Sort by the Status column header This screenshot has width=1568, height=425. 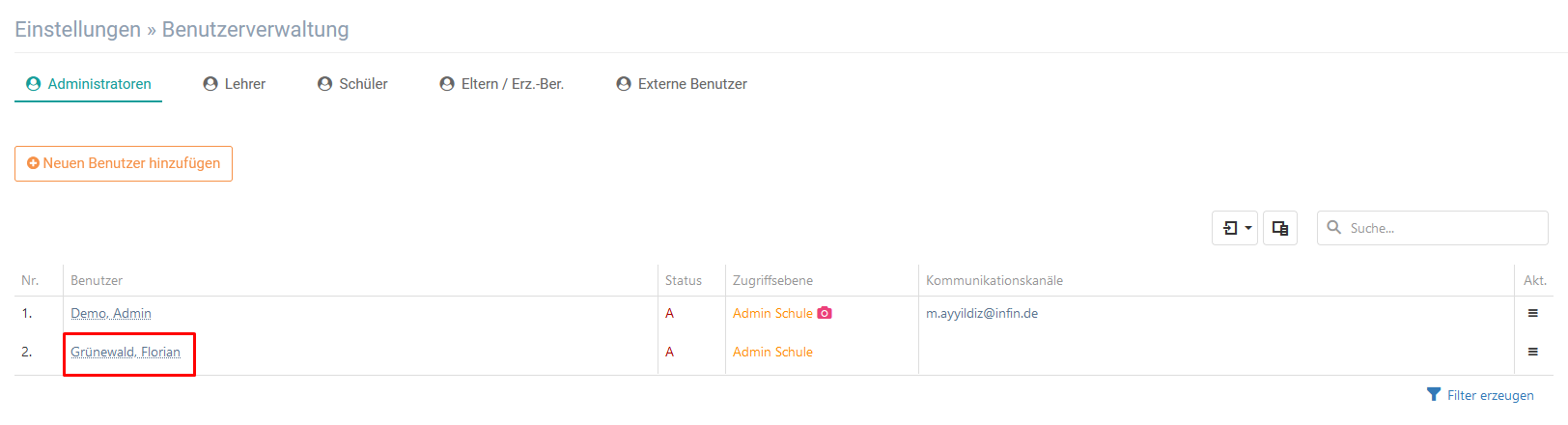pyautogui.click(x=684, y=280)
